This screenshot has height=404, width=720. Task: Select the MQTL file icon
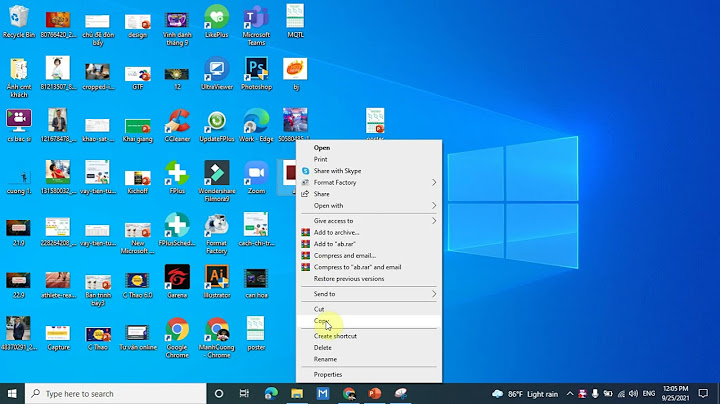coord(295,21)
